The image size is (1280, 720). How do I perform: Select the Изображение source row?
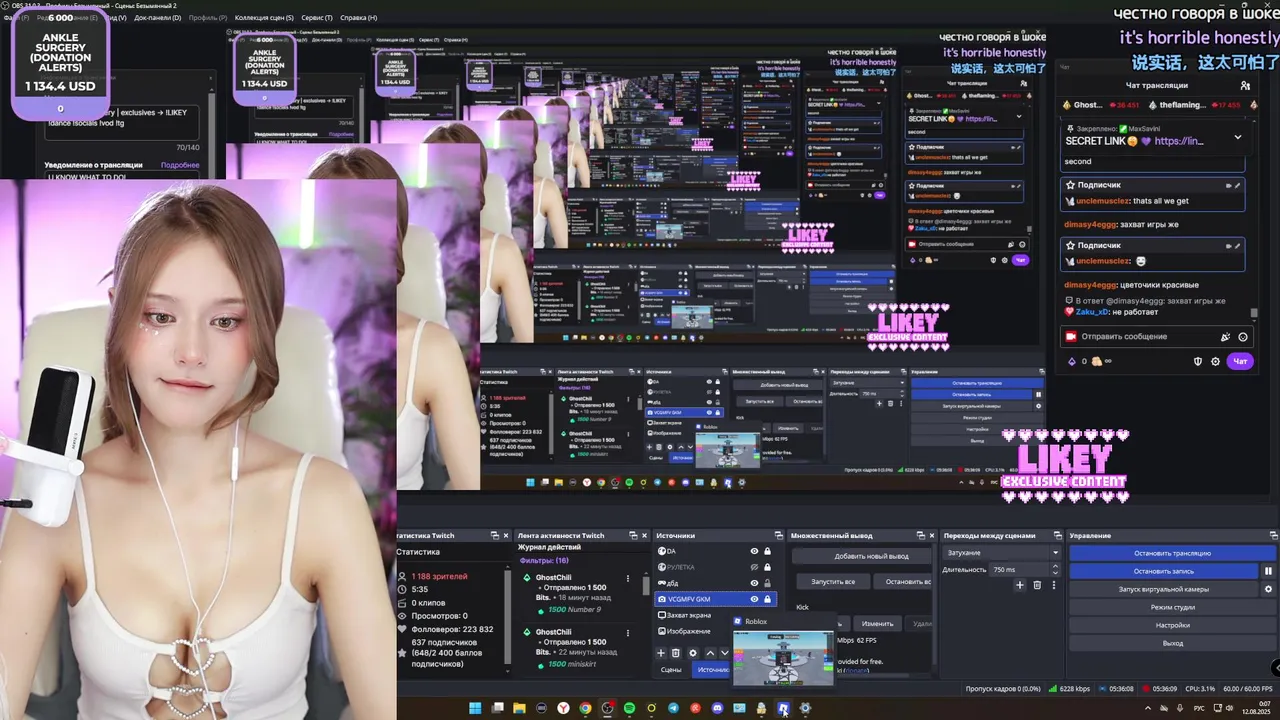click(x=692, y=631)
